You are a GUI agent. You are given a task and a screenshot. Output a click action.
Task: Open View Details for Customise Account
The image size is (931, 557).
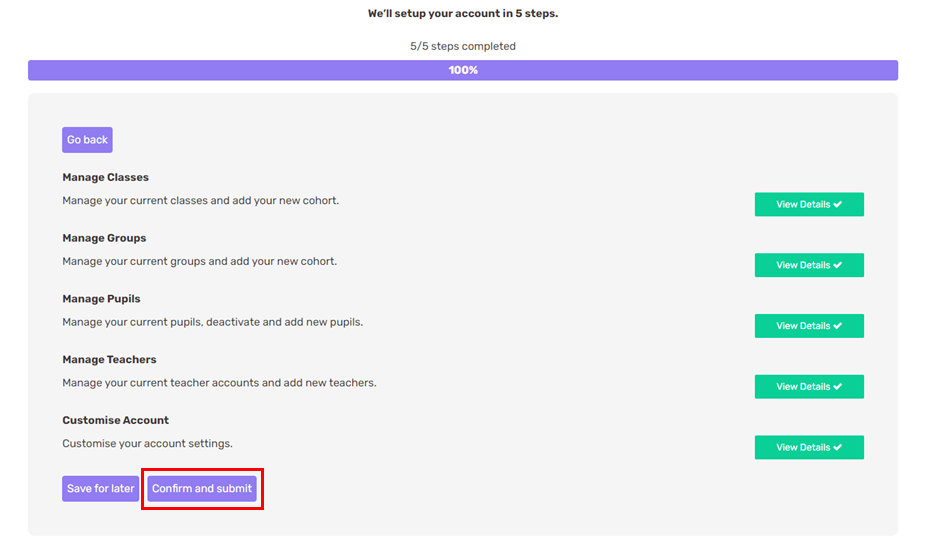(809, 447)
